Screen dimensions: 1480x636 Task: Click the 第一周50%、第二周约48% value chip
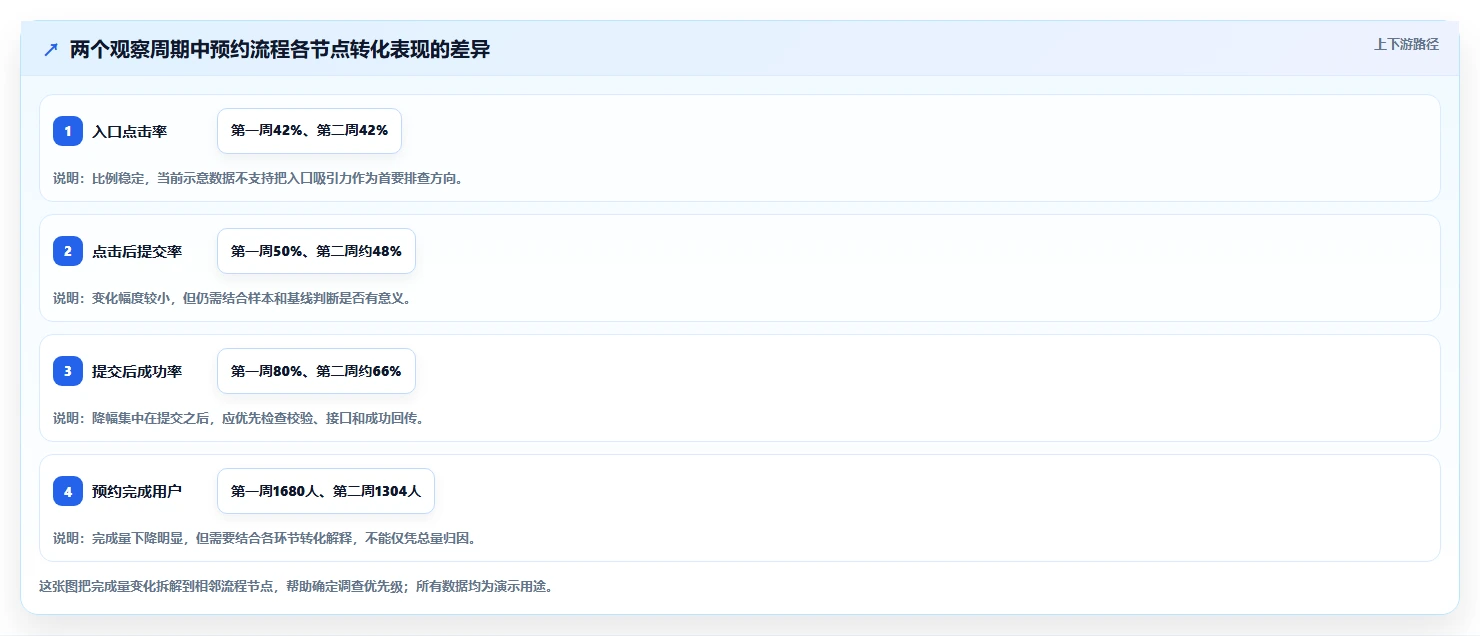pos(316,251)
